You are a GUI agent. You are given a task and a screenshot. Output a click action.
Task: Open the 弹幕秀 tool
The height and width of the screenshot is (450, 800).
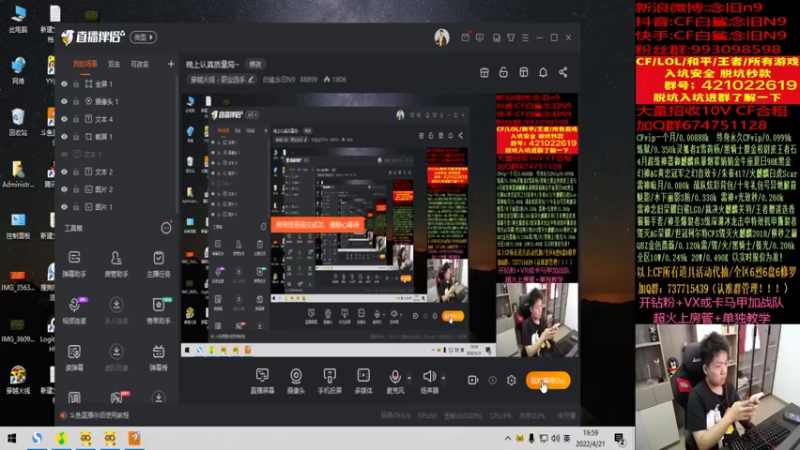158,357
